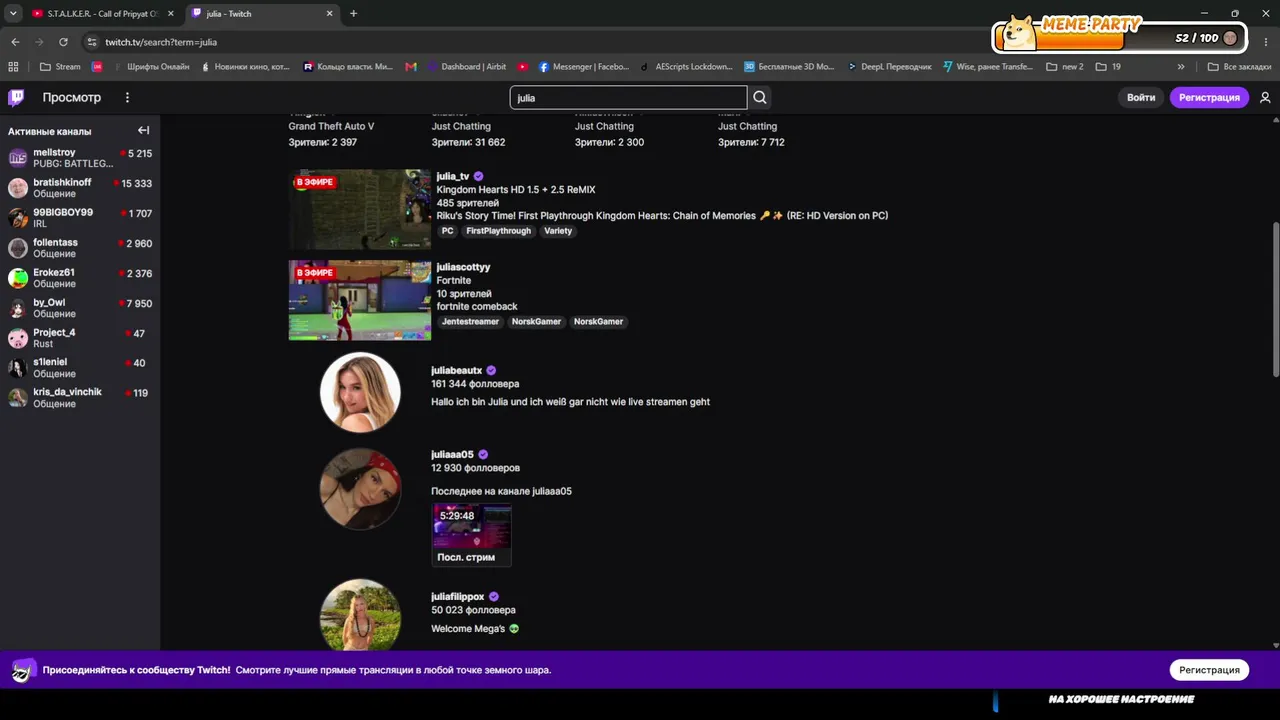Click the Kingdom Hearts HD 1.5 + 2.5 ReMIX category
This screenshot has height=720, width=1280.
coord(516,190)
